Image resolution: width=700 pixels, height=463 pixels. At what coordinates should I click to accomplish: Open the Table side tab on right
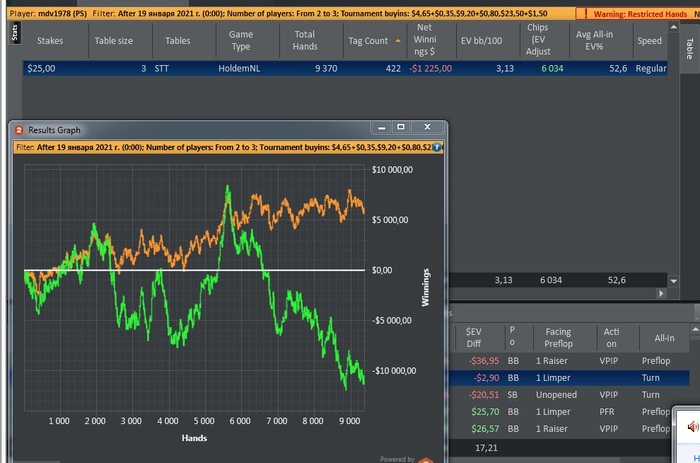[x=690, y=48]
